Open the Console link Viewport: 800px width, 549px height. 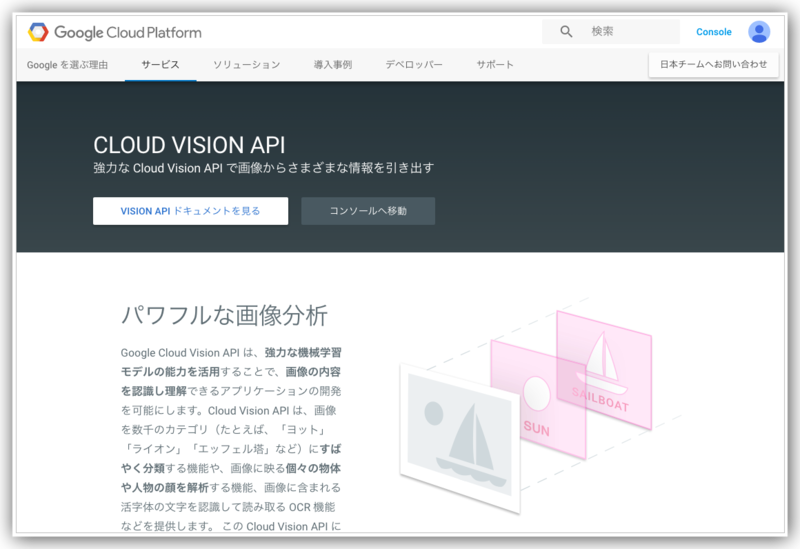pyautogui.click(x=714, y=32)
